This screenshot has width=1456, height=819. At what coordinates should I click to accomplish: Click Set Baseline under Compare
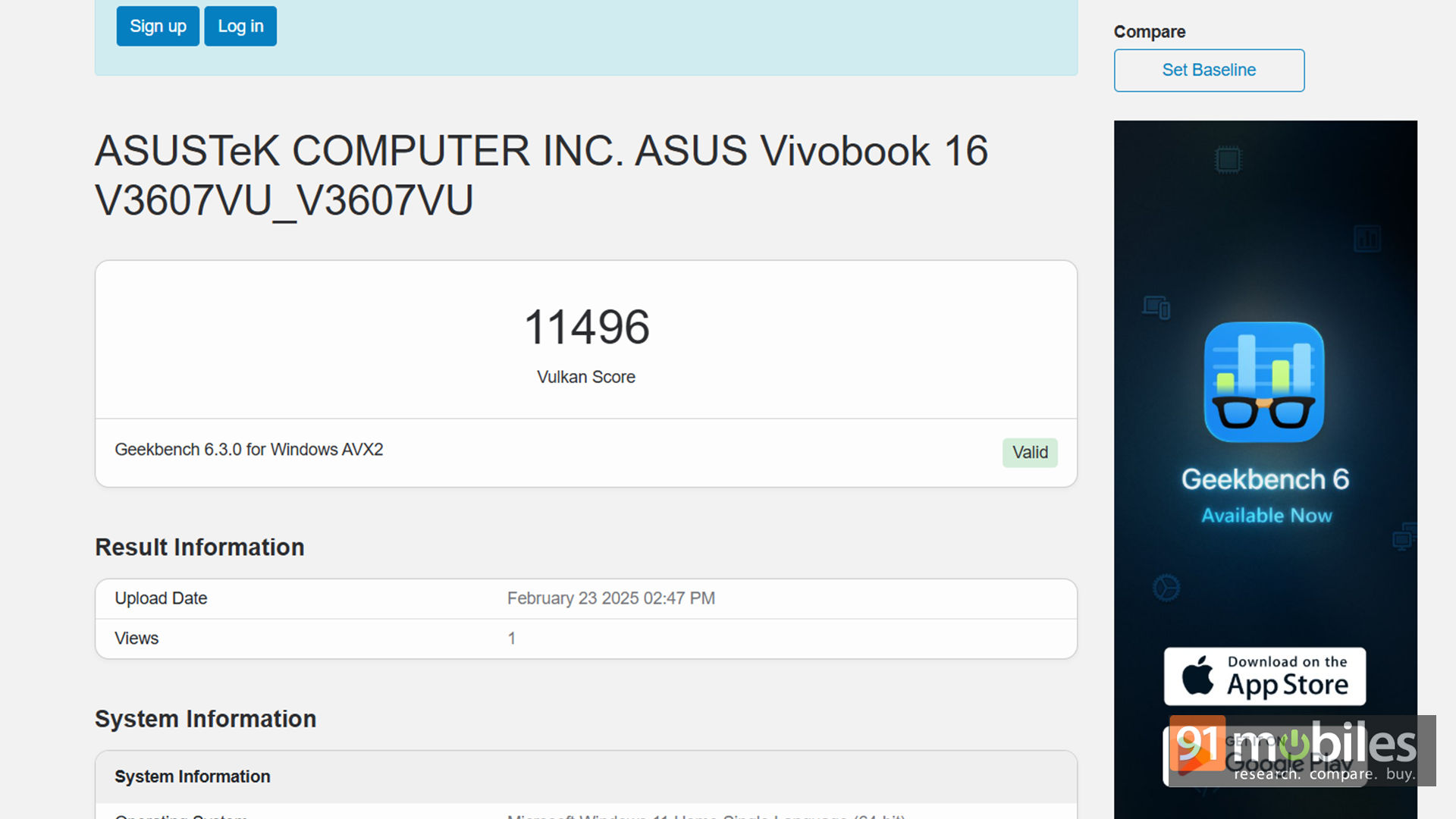click(x=1209, y=71)
